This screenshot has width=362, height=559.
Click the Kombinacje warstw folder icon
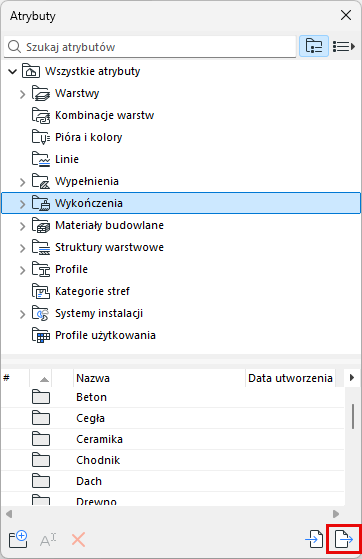click(41, 116)
